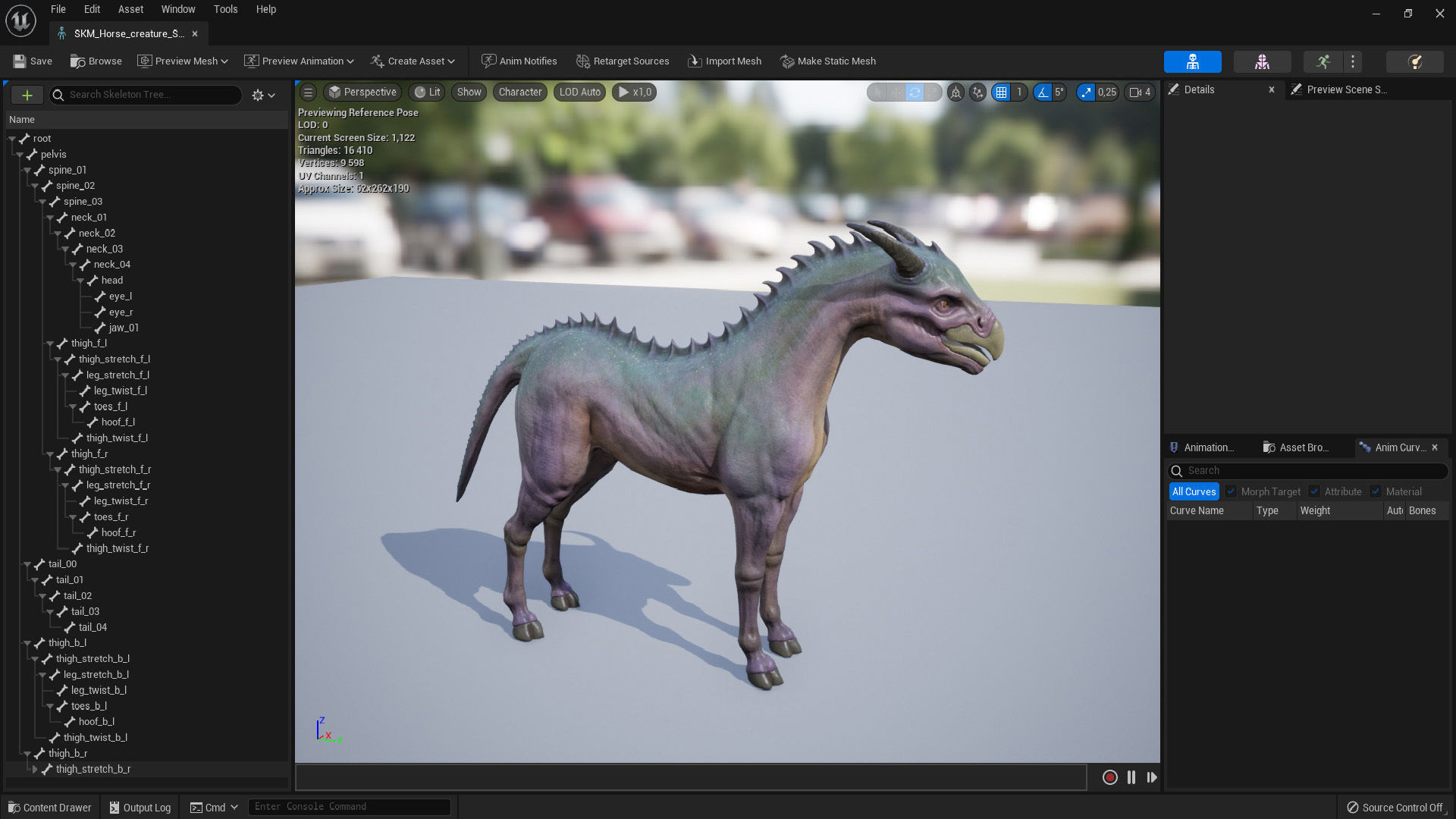Open the Asset menu

[130, 9]
